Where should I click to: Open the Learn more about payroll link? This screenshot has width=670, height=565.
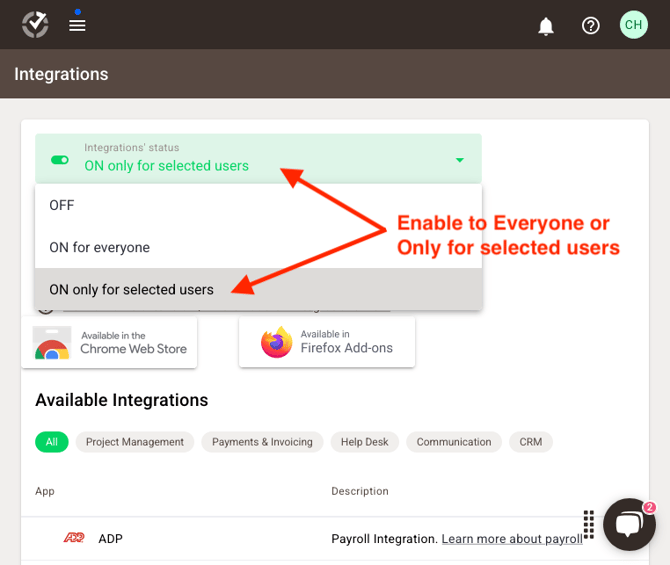512,539
